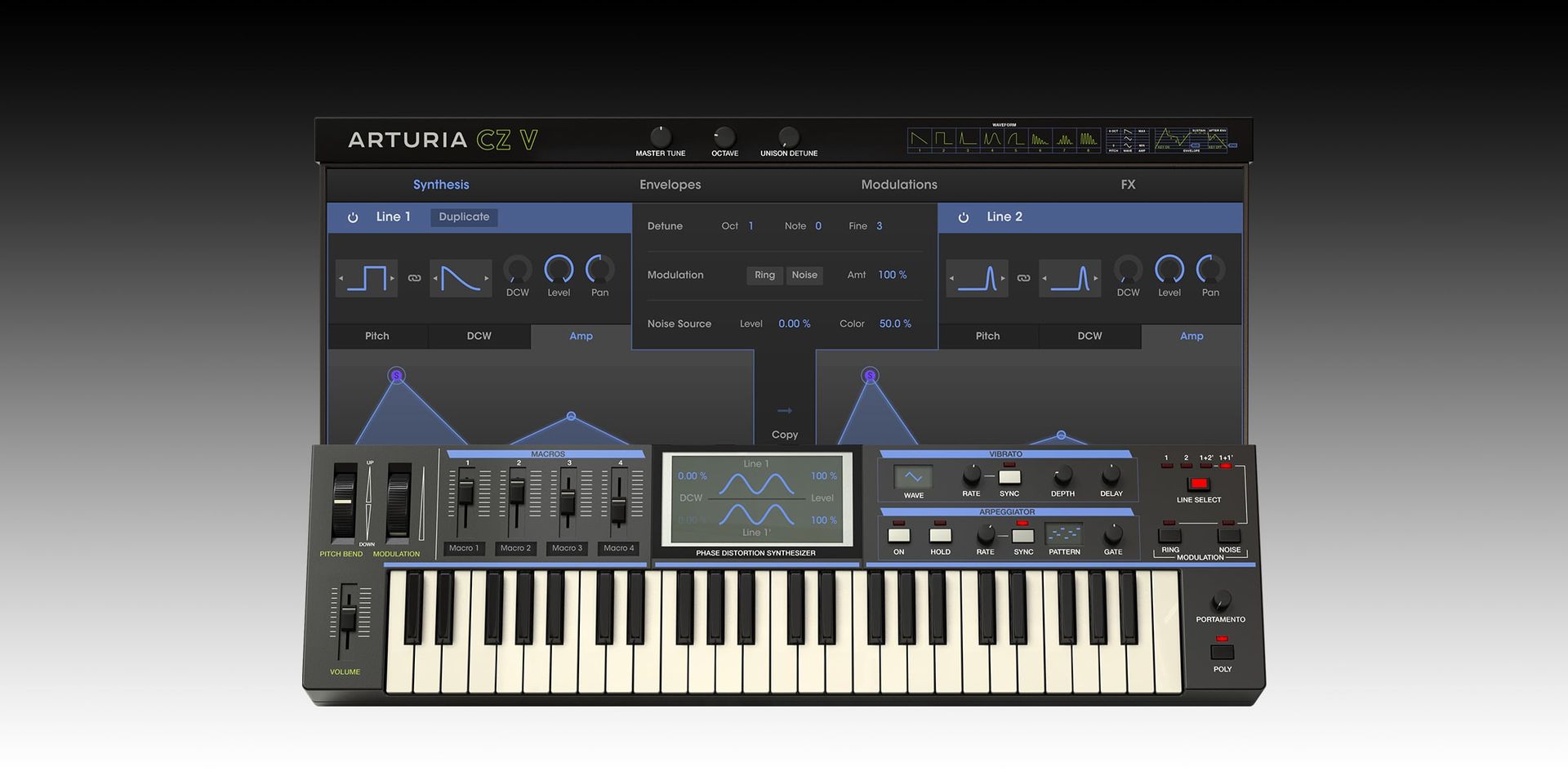Click the Modulation wheel

399,502
